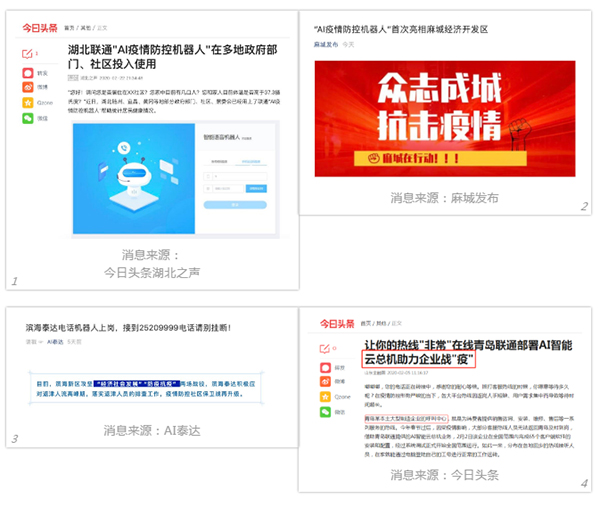Click the comment icon in panel 4 sidebar
Viewport: 600px width, 507px height.
(325, 349)
